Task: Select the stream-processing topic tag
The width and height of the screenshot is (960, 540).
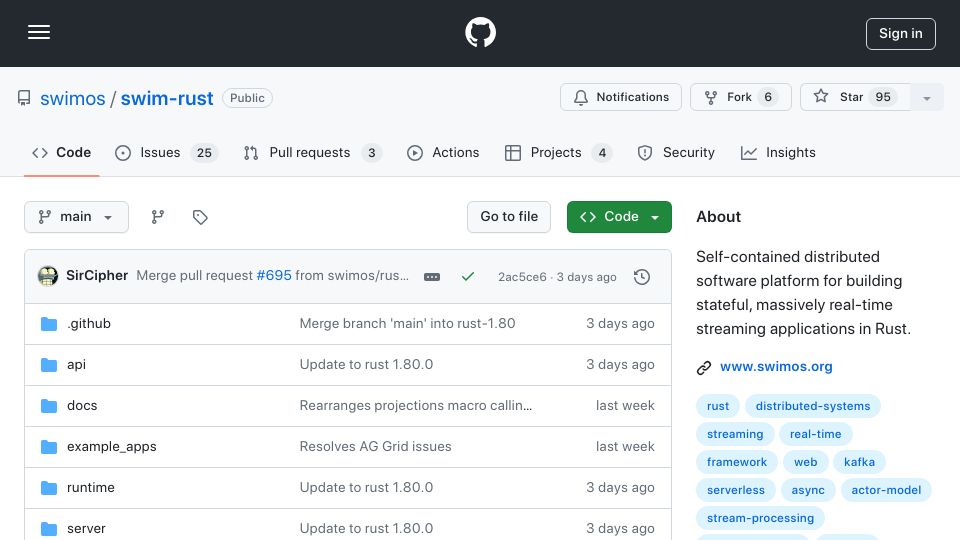Action: click(760, 519)
